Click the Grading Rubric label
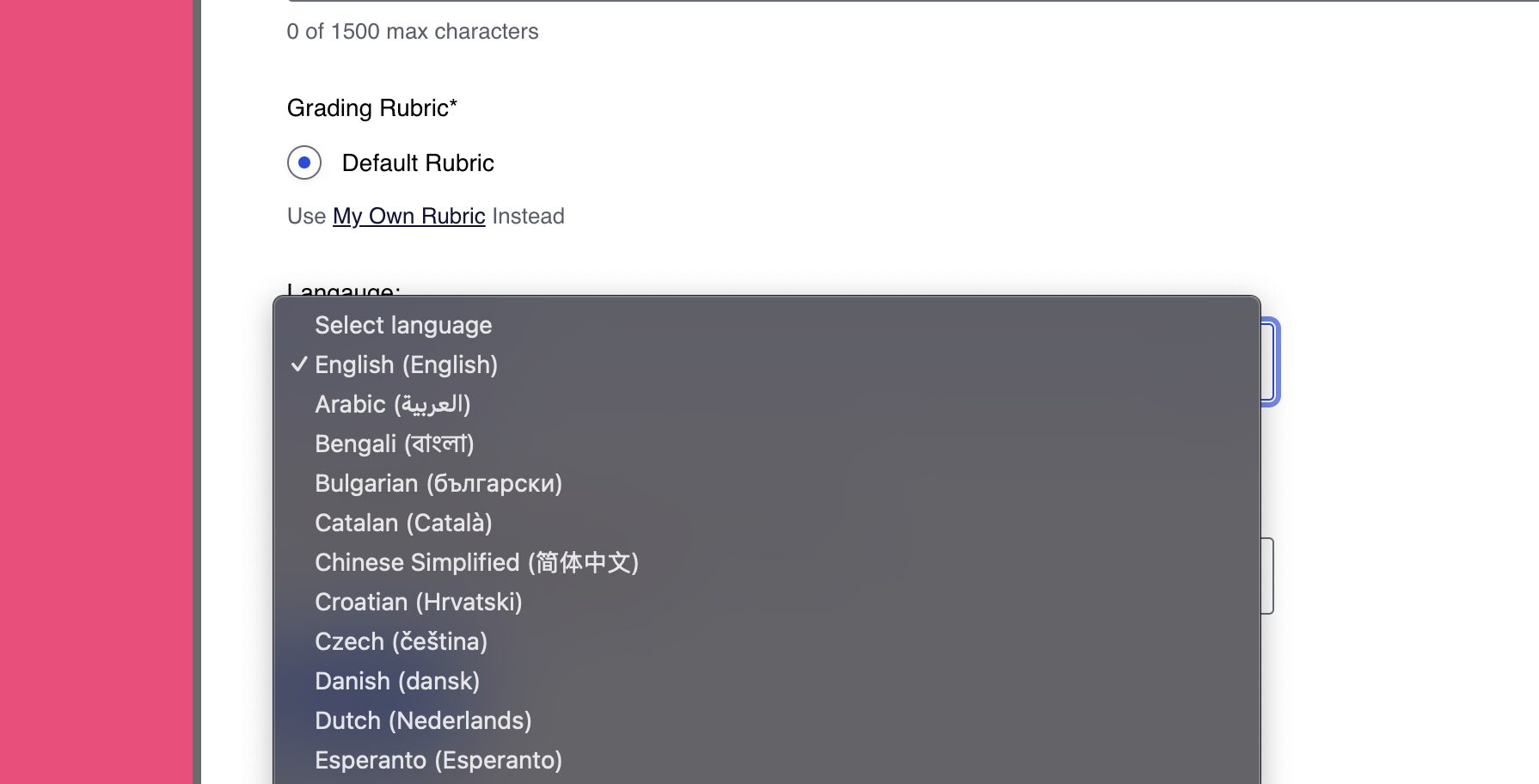Viewport: 1539px width, 784px height. tap(371, 108)
